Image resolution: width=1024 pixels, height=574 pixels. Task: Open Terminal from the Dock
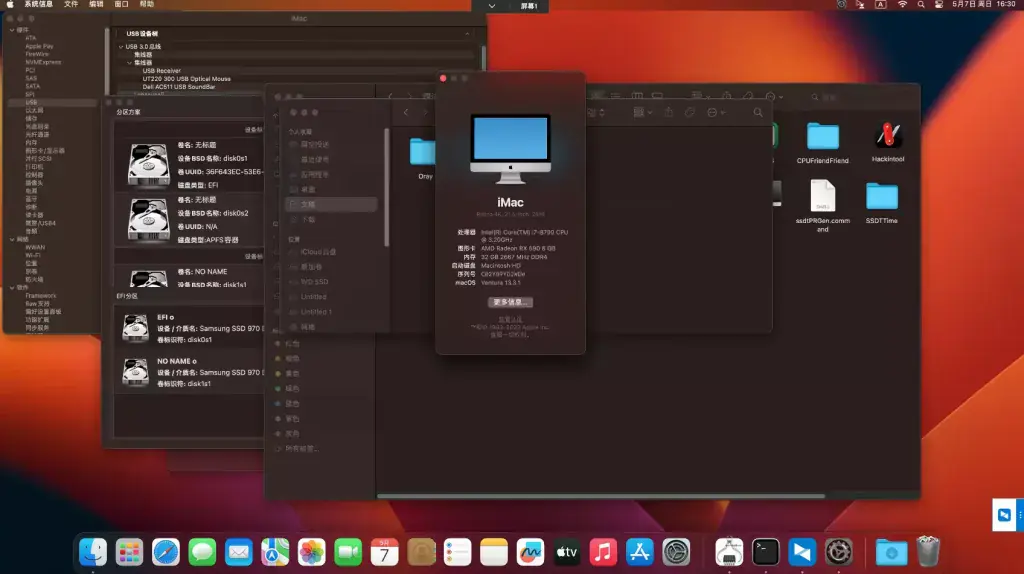(765, 552)
